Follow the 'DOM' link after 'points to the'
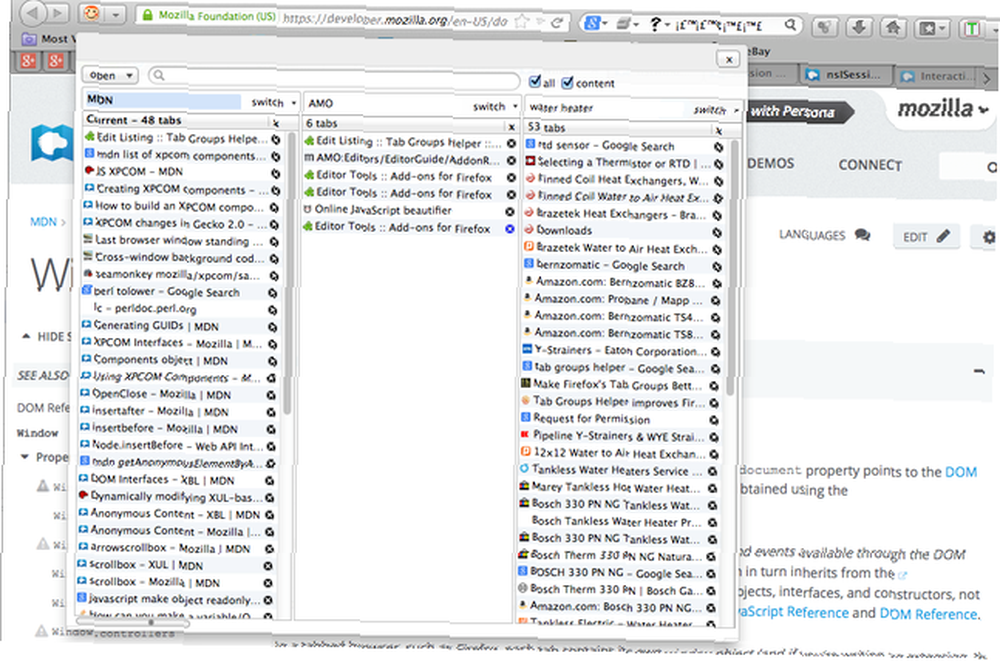This screenshot has width=1000, height=661. pos(960,472)
